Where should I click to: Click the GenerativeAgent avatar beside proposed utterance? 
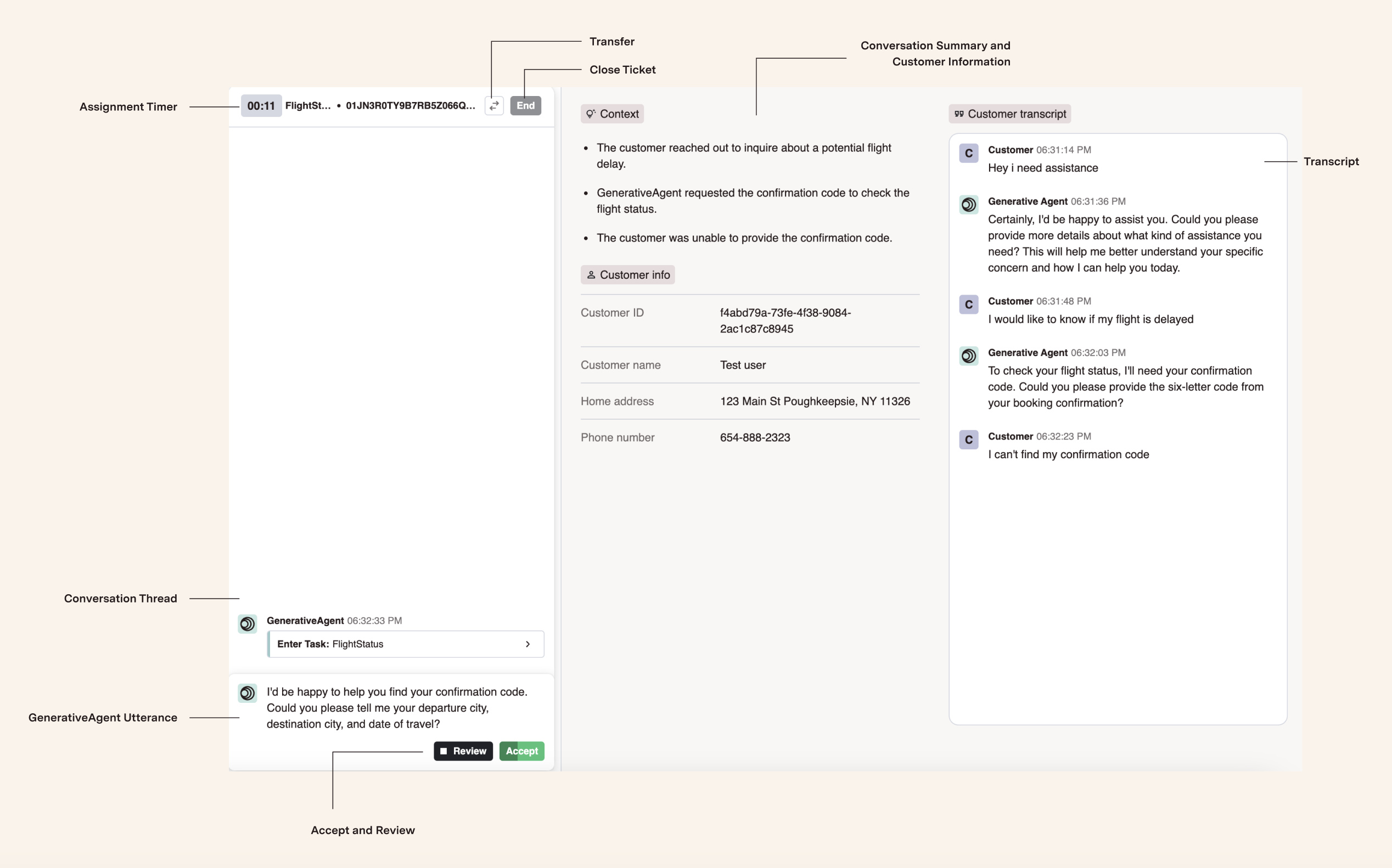pos(248,693)
